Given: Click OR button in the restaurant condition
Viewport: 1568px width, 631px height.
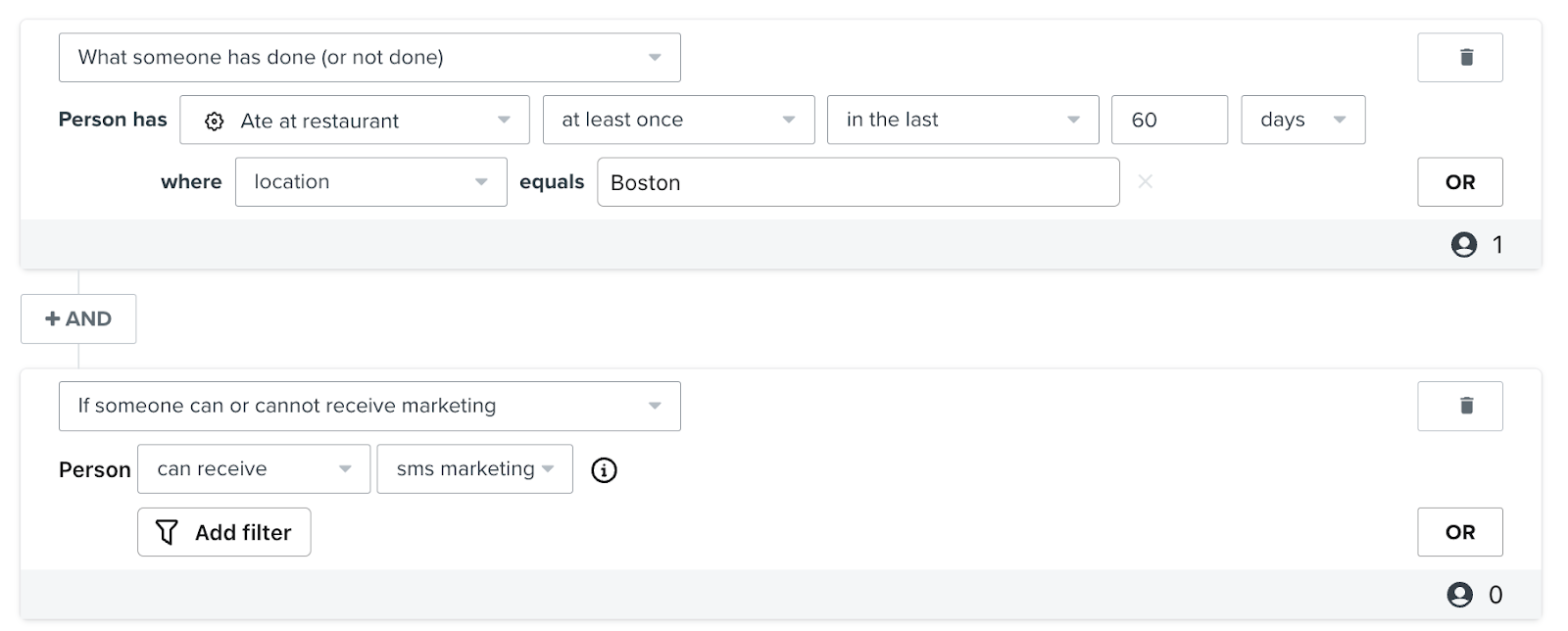Looking at the screenshot, I should [x=1459, y=182].
